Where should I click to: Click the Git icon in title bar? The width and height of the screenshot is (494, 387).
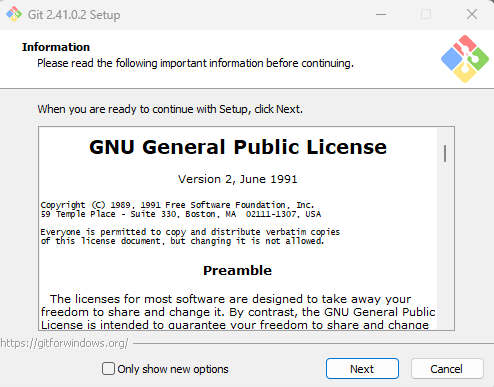click(14, 14)
